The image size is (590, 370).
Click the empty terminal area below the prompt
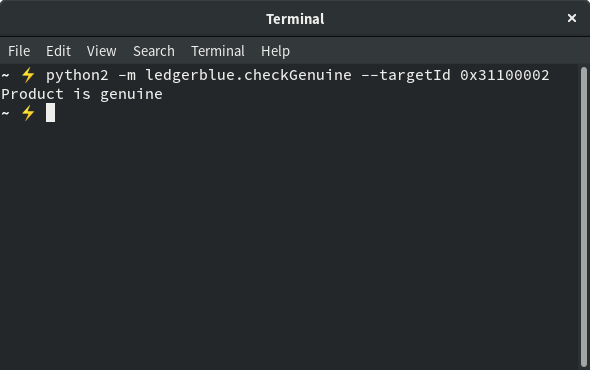(x=290, y=245)
